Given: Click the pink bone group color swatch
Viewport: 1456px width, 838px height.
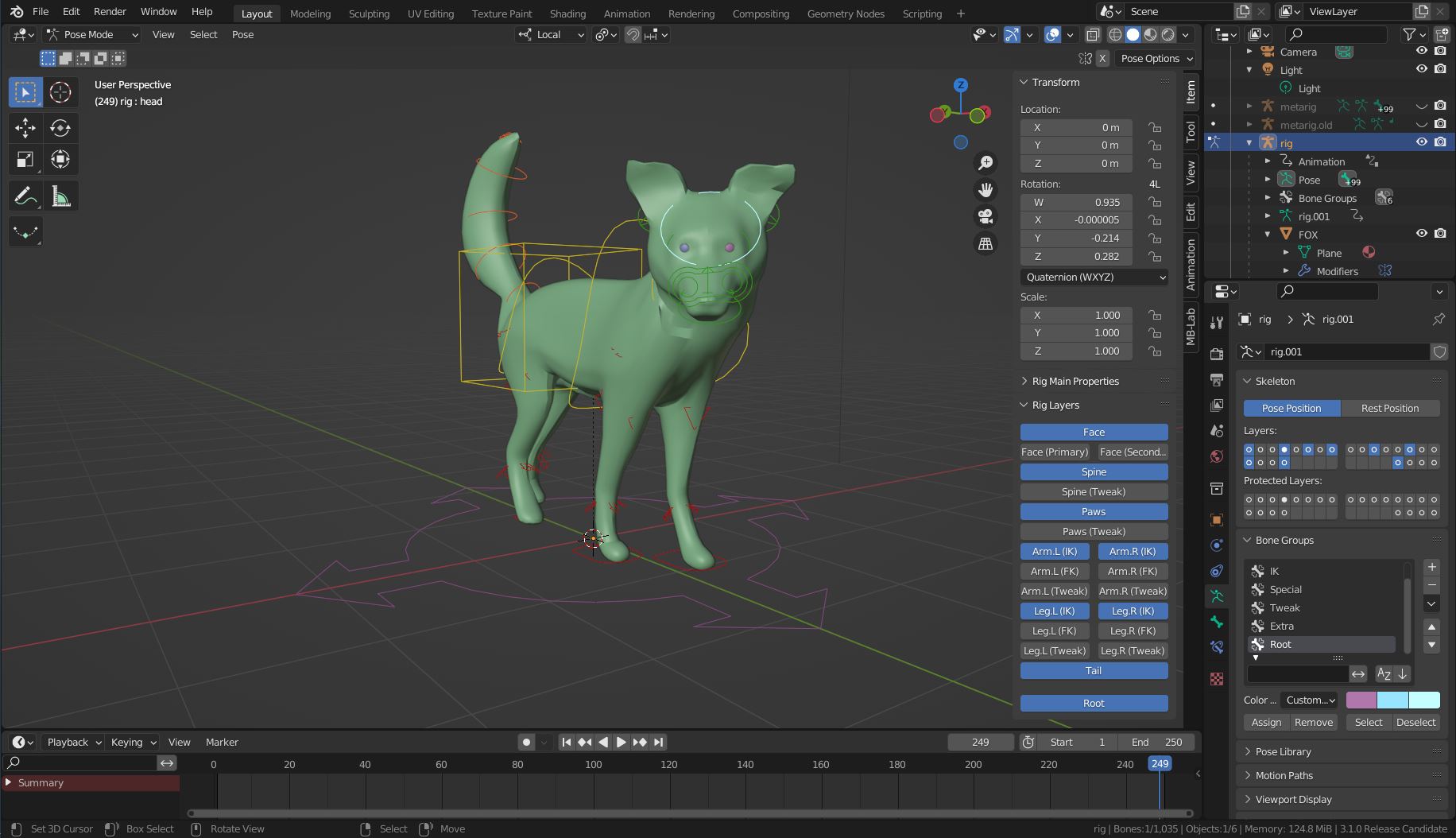Looking at the screenshot, I should (x=1361, y=700).
